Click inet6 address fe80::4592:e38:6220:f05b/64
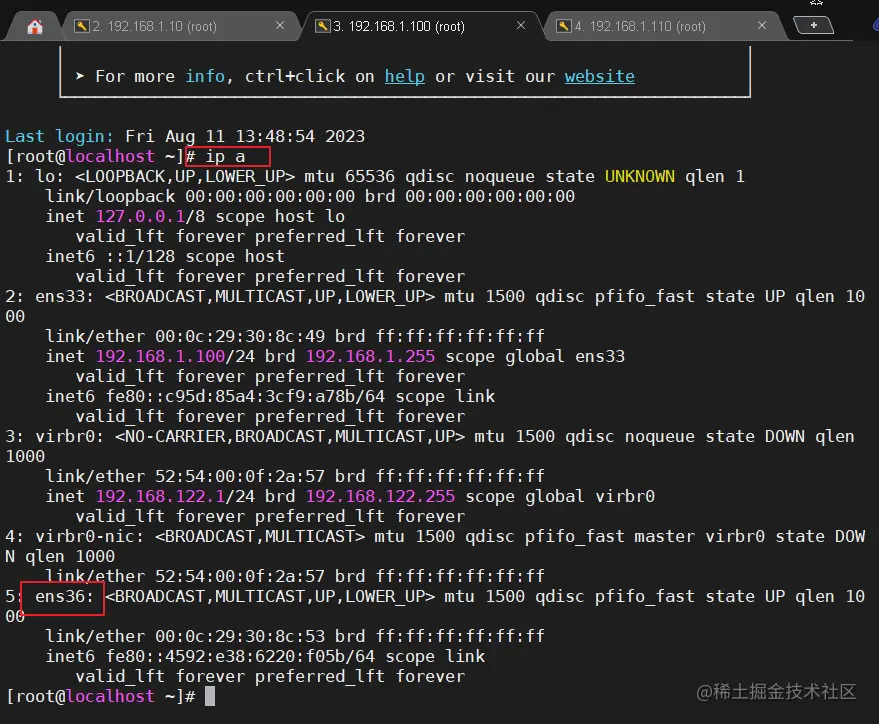Image resolution: width=879 pixels, height=724 pixels. tap(240, 656)
